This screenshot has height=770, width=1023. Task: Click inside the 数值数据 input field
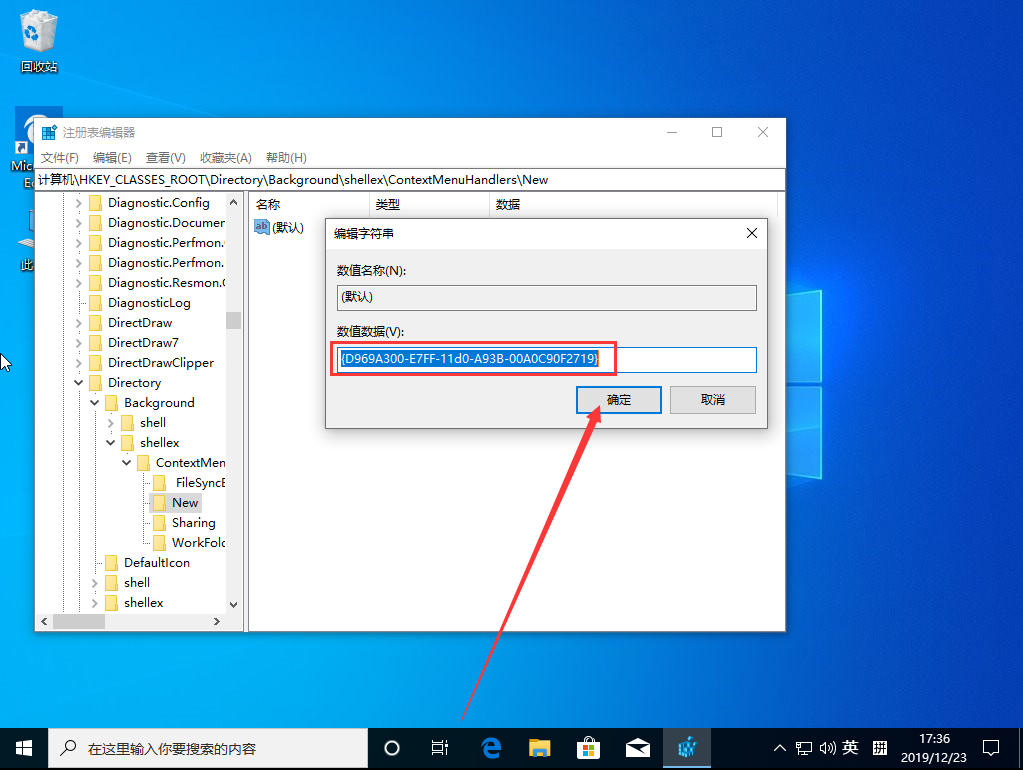click(x=543, y=359)
